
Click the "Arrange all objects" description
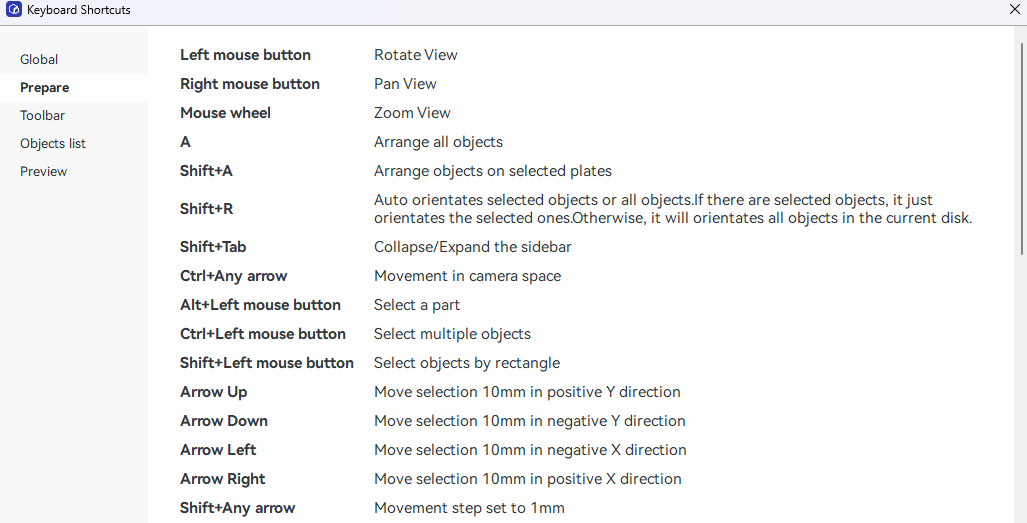coord(438,142)
